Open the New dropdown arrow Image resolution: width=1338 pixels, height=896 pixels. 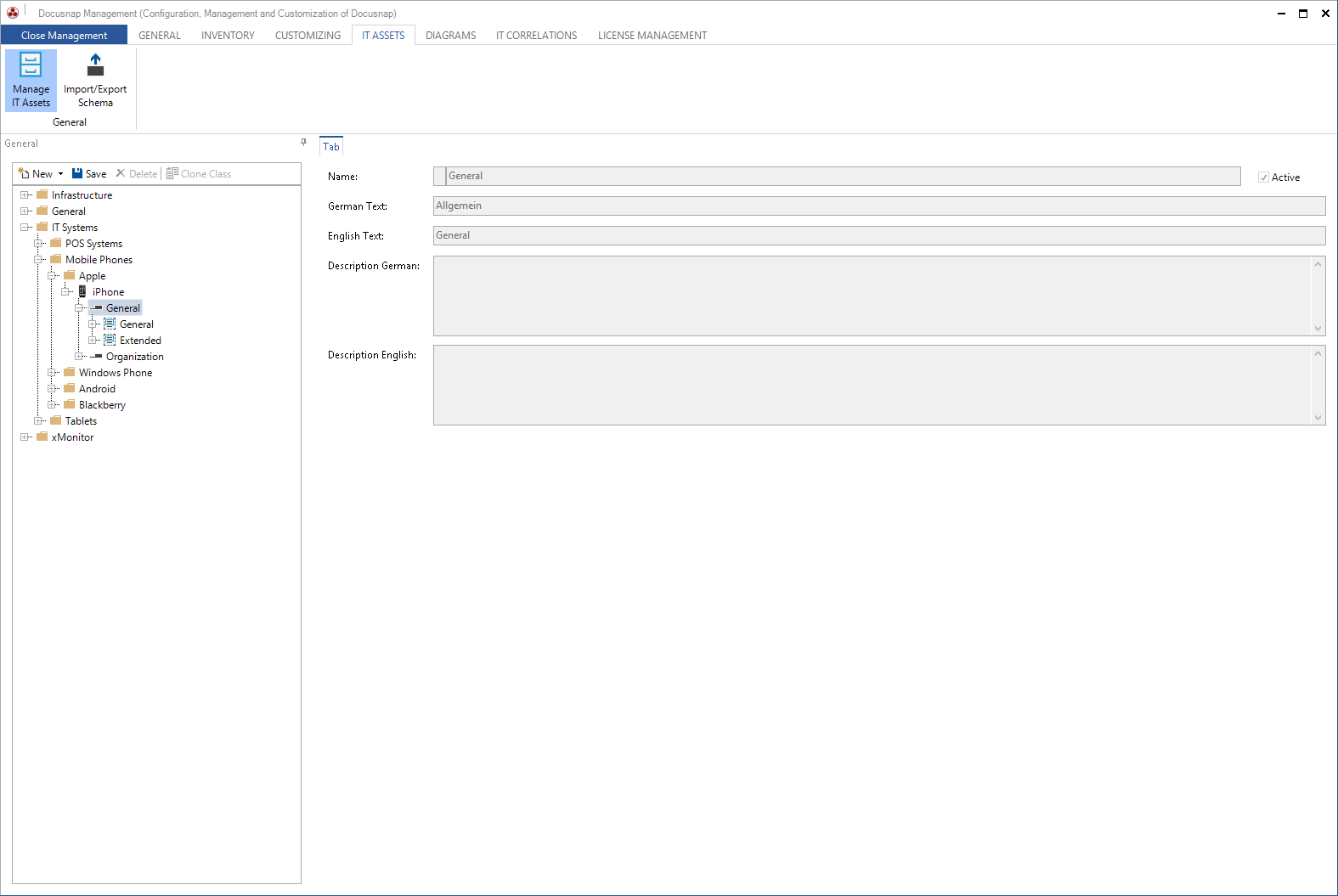tap(60, 174)
